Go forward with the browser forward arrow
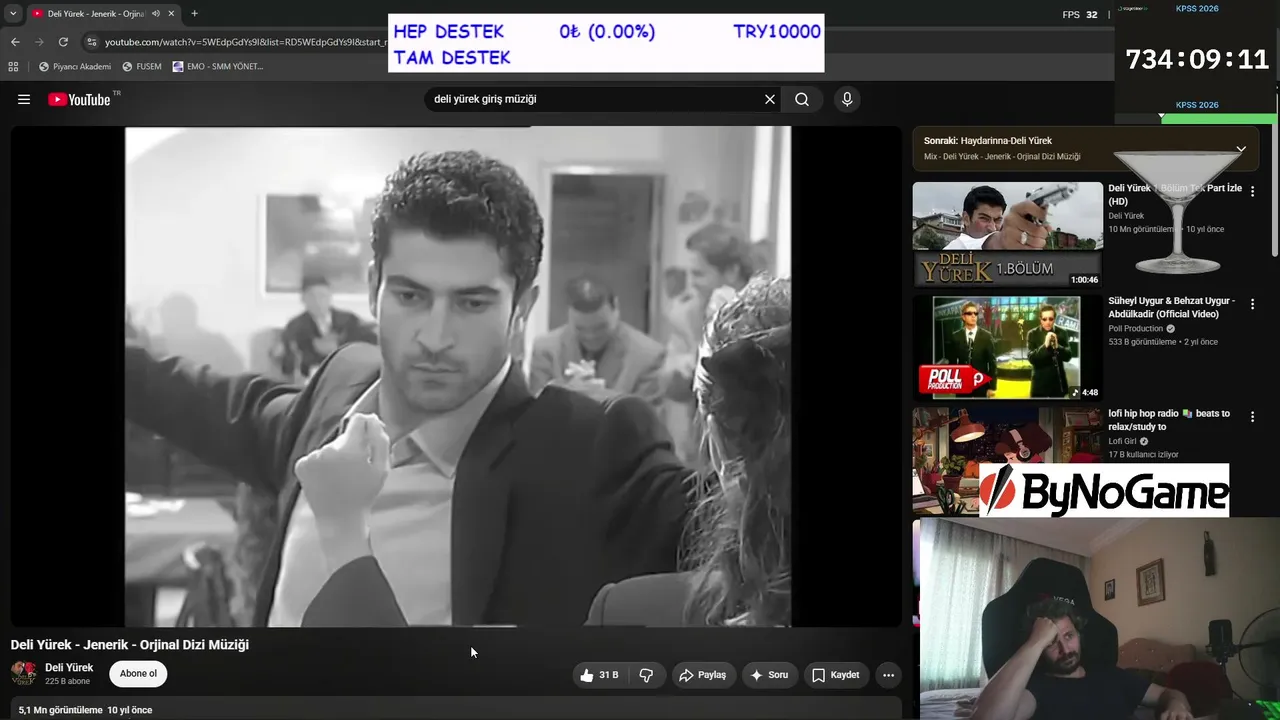 (39, 42)
